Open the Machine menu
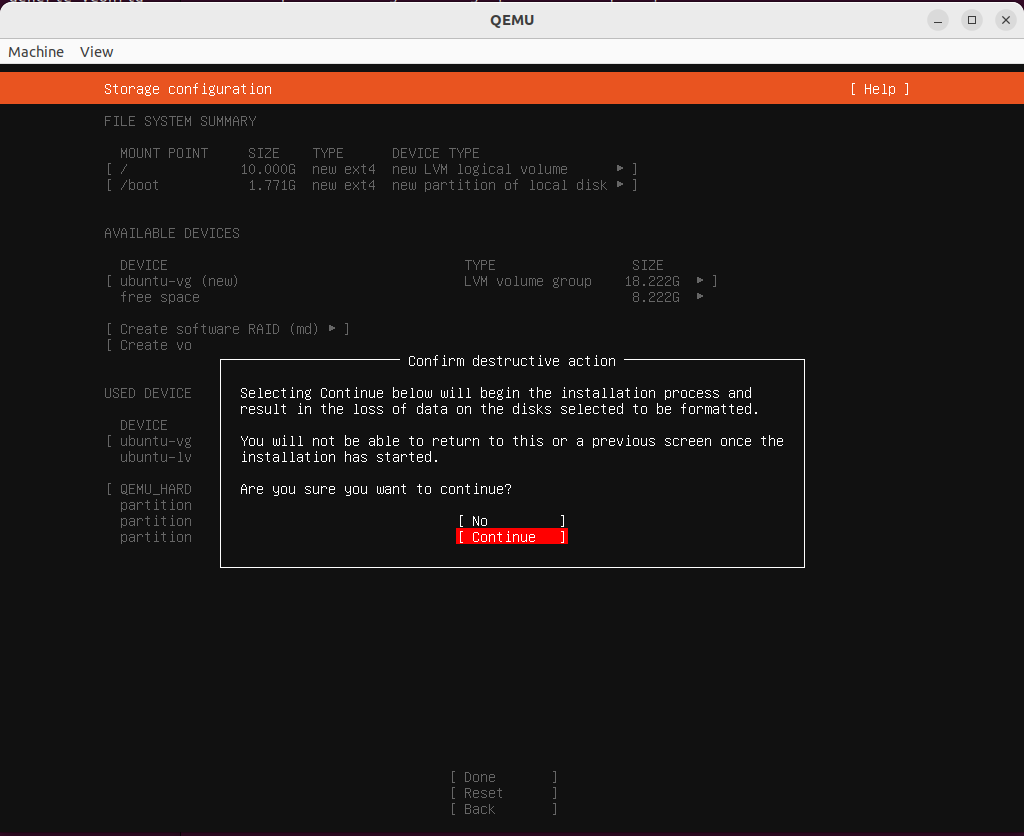The width and height of the screenshot is (1024, 836). pos(36,52)
